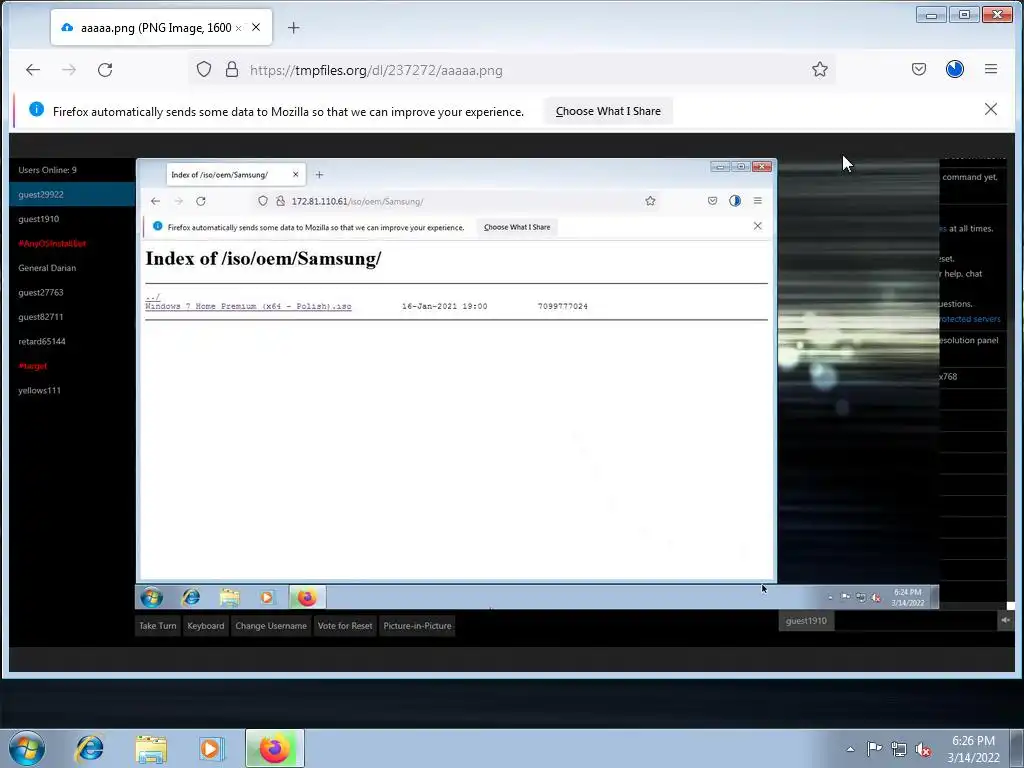Open Windows 7 Home Premium Polish iso link
This screenshot has height=768, width=1024.
248,306
